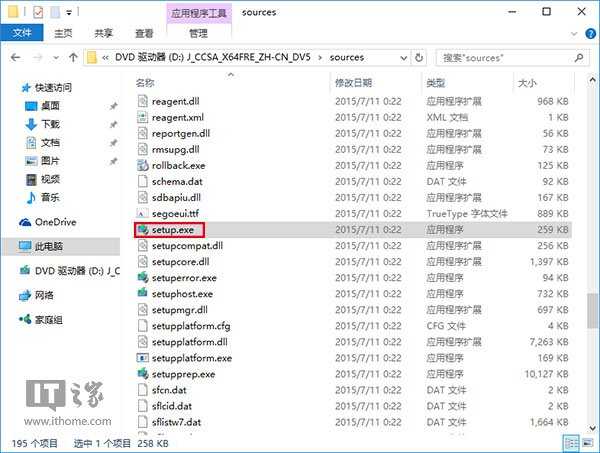Click sources in the breadcrumb path
This screenshot has height=453, width=600.
click(x=347, y=58)
